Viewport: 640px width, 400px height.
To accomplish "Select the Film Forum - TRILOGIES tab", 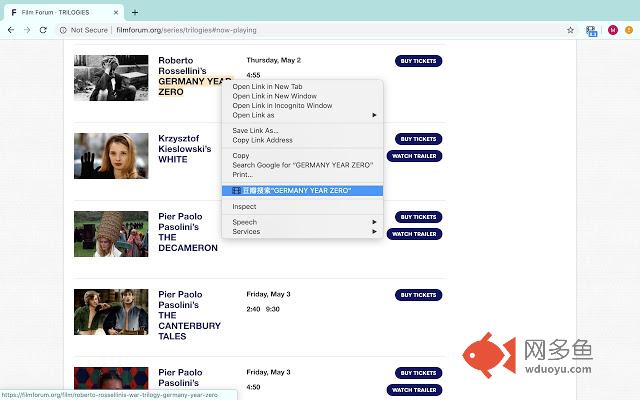I will (x=63, y=12).
